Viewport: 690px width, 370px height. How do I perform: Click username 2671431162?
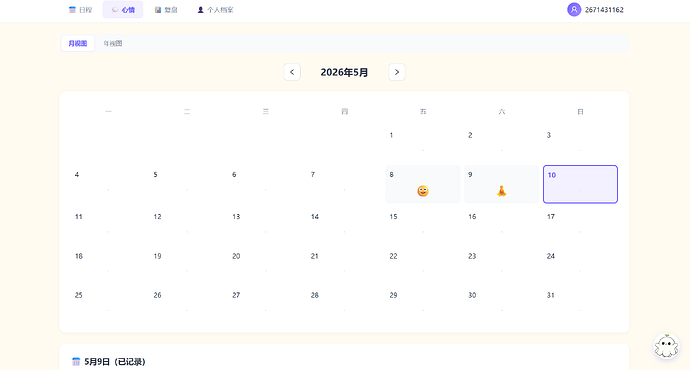tap(604, 10)
